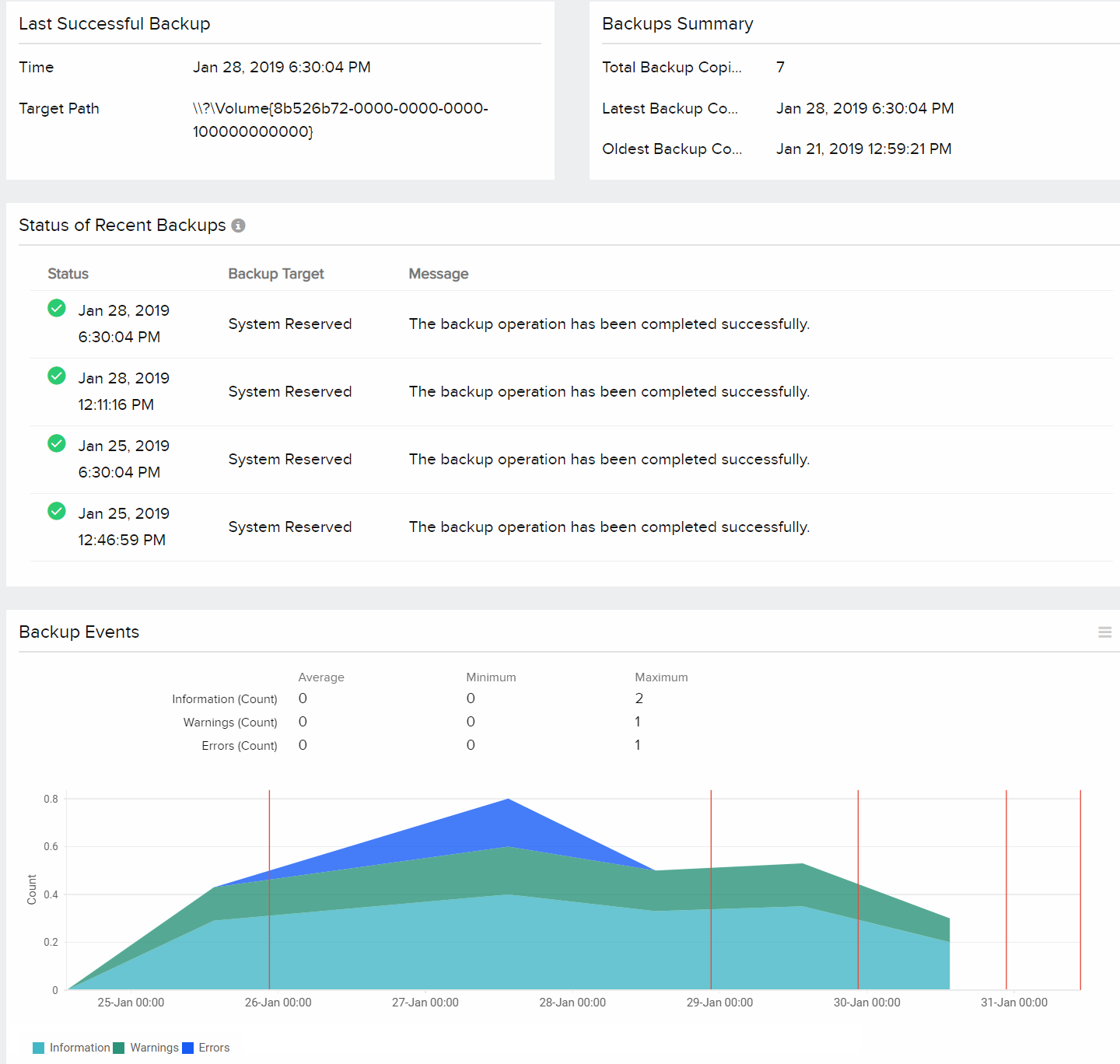Image resolution: width=1120 pixels, height=1064 pixels.
Task: Select the Message column header
Action: 438,274
